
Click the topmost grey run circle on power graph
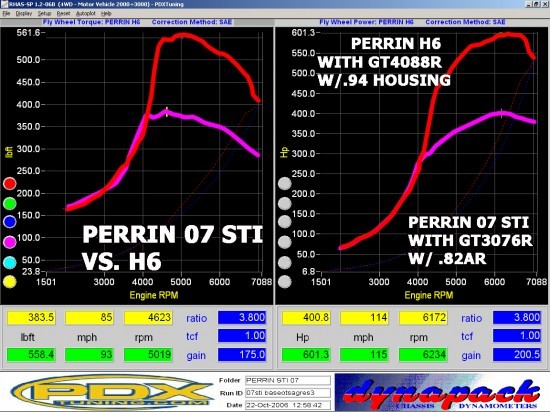(x=284, y=183)
